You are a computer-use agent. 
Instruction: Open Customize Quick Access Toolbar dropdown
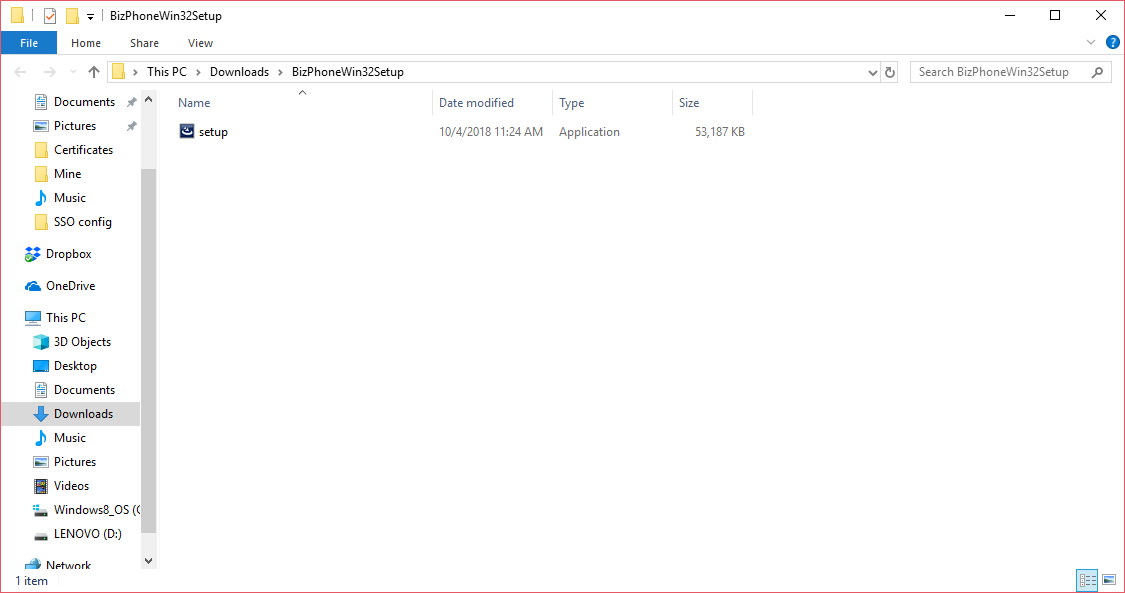(x=90, y=16)
